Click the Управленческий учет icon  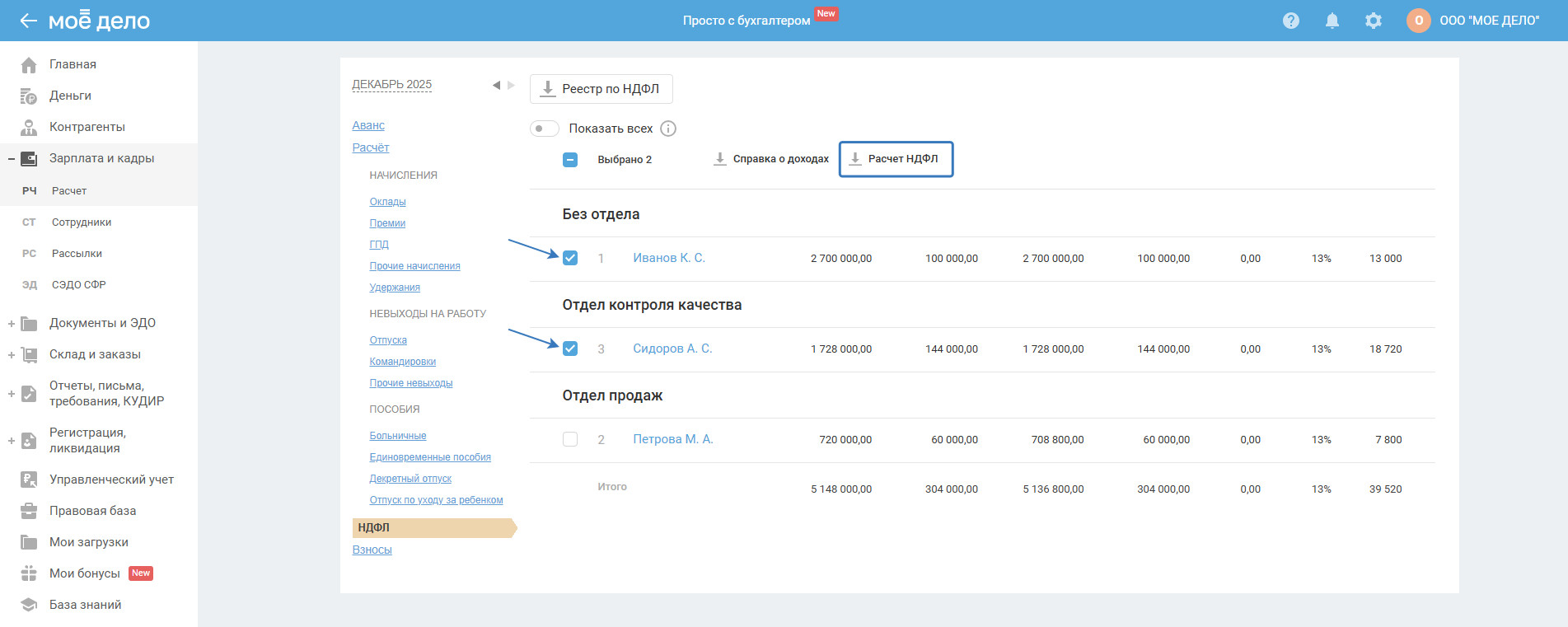(29, 480)
